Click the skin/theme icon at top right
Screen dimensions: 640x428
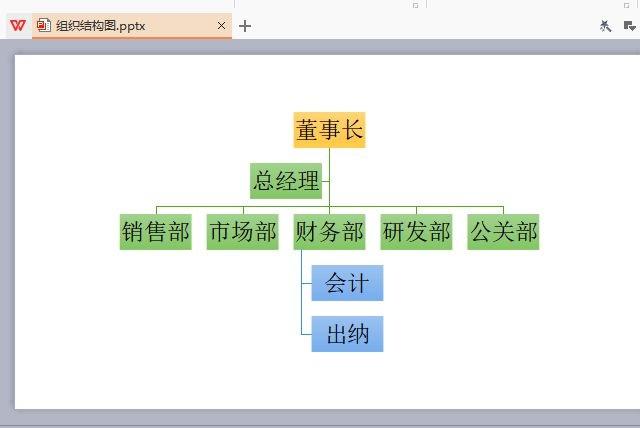(x=605, y=26)
